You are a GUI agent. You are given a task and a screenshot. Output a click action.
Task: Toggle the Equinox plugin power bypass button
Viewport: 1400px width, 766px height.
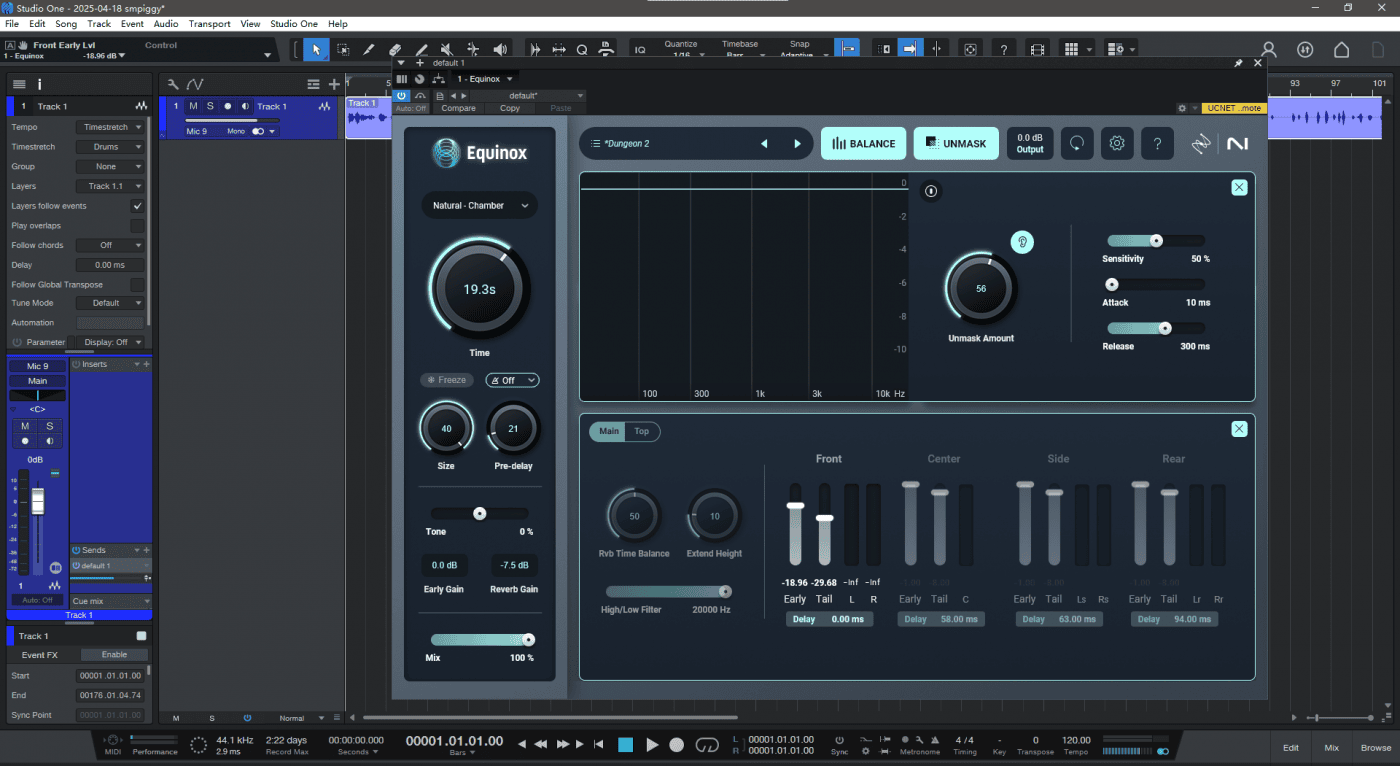pos(402,95)
